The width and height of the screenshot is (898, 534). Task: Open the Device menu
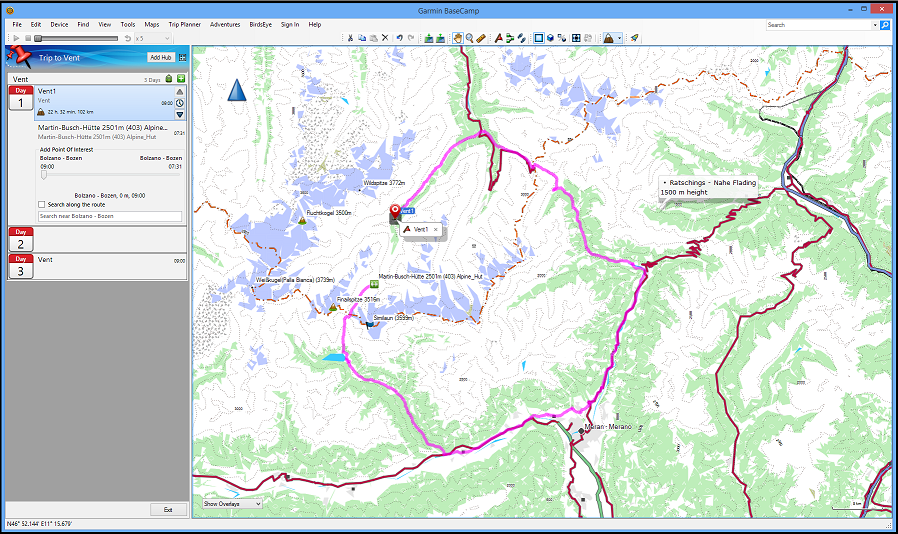pos(59,25)
